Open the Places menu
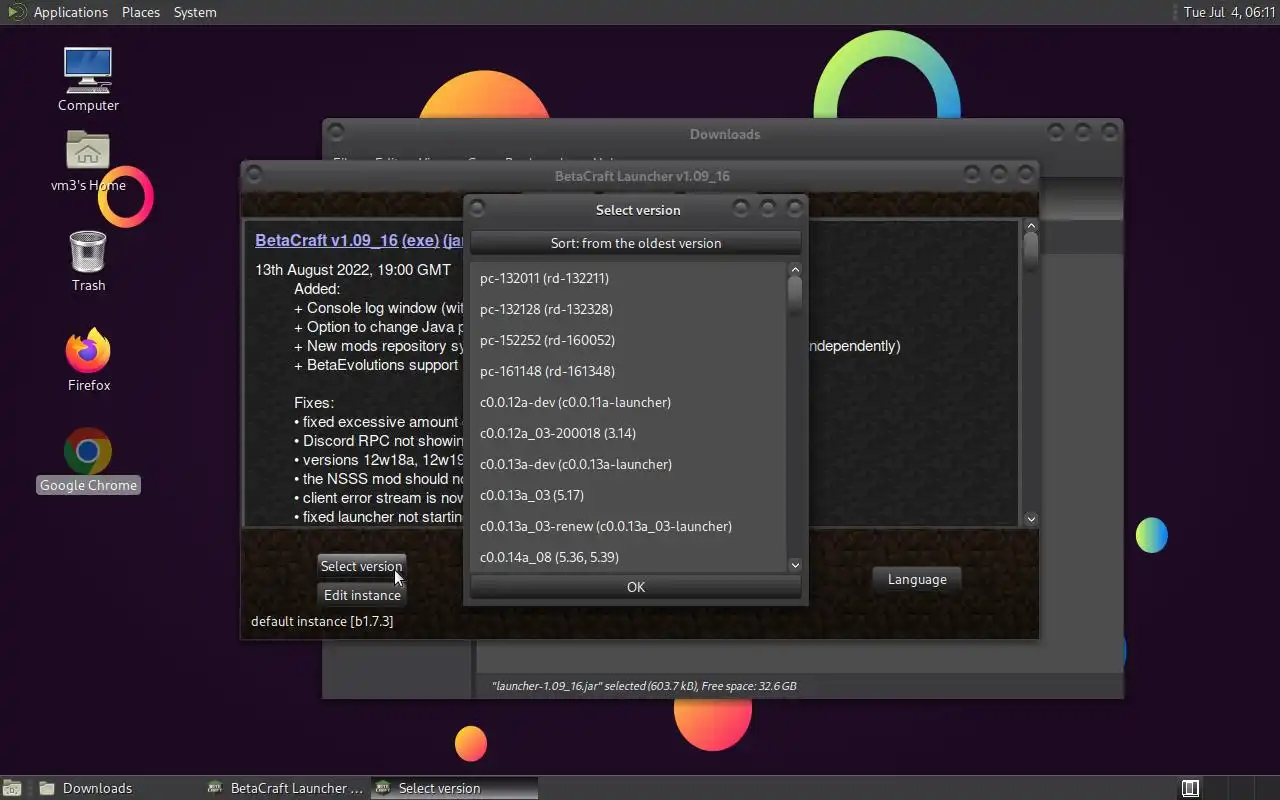 point(141,12)
